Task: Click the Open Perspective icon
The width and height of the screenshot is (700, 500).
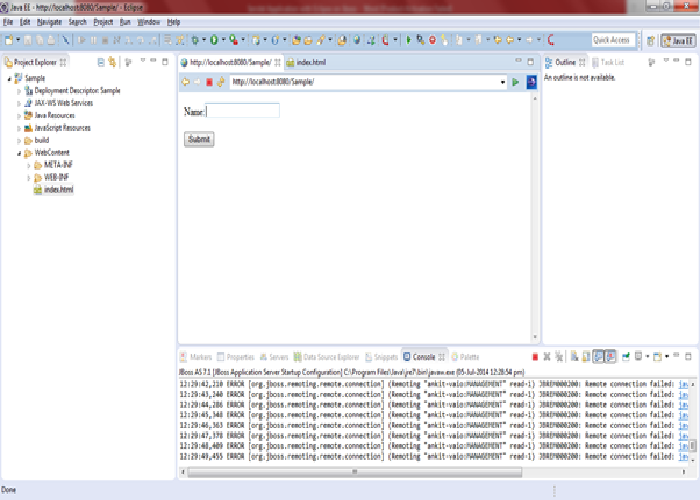Action: coord(651,41)
